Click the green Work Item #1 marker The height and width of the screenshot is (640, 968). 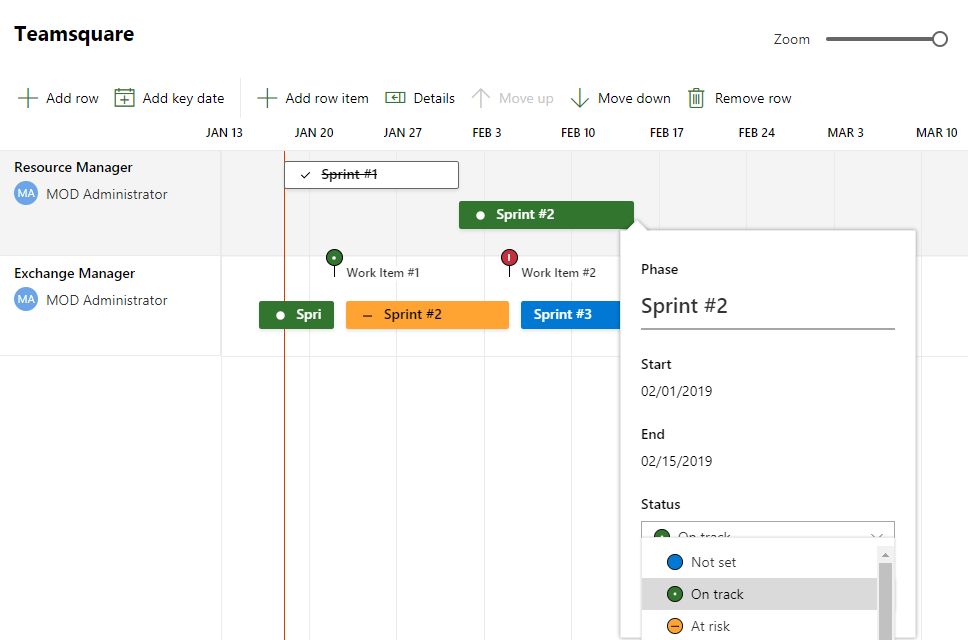334,258
